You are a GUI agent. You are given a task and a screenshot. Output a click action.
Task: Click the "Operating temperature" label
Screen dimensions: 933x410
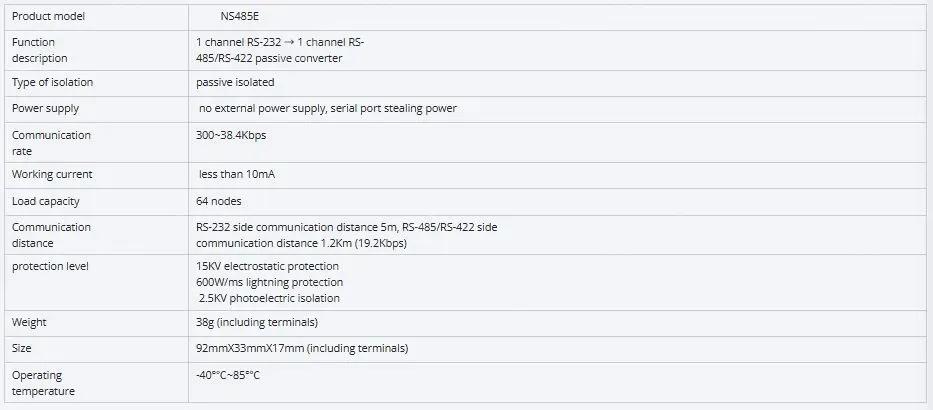[x=43, y=383]
